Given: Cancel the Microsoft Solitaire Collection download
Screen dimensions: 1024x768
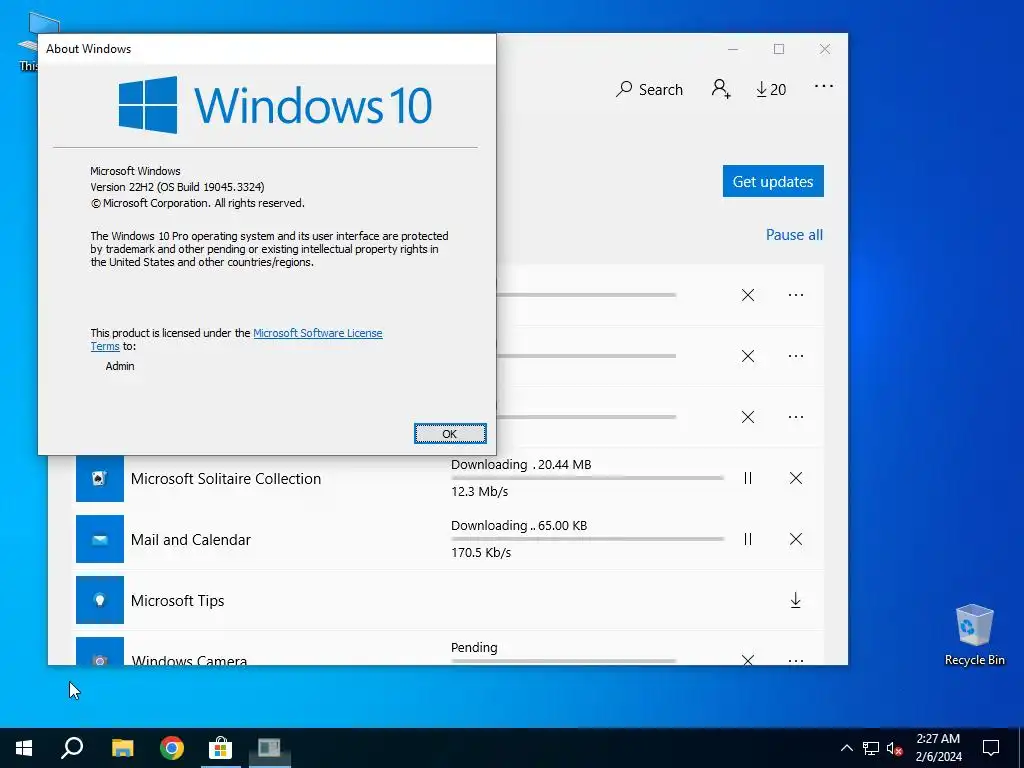Looking at the screenshot, I should 795,478.
